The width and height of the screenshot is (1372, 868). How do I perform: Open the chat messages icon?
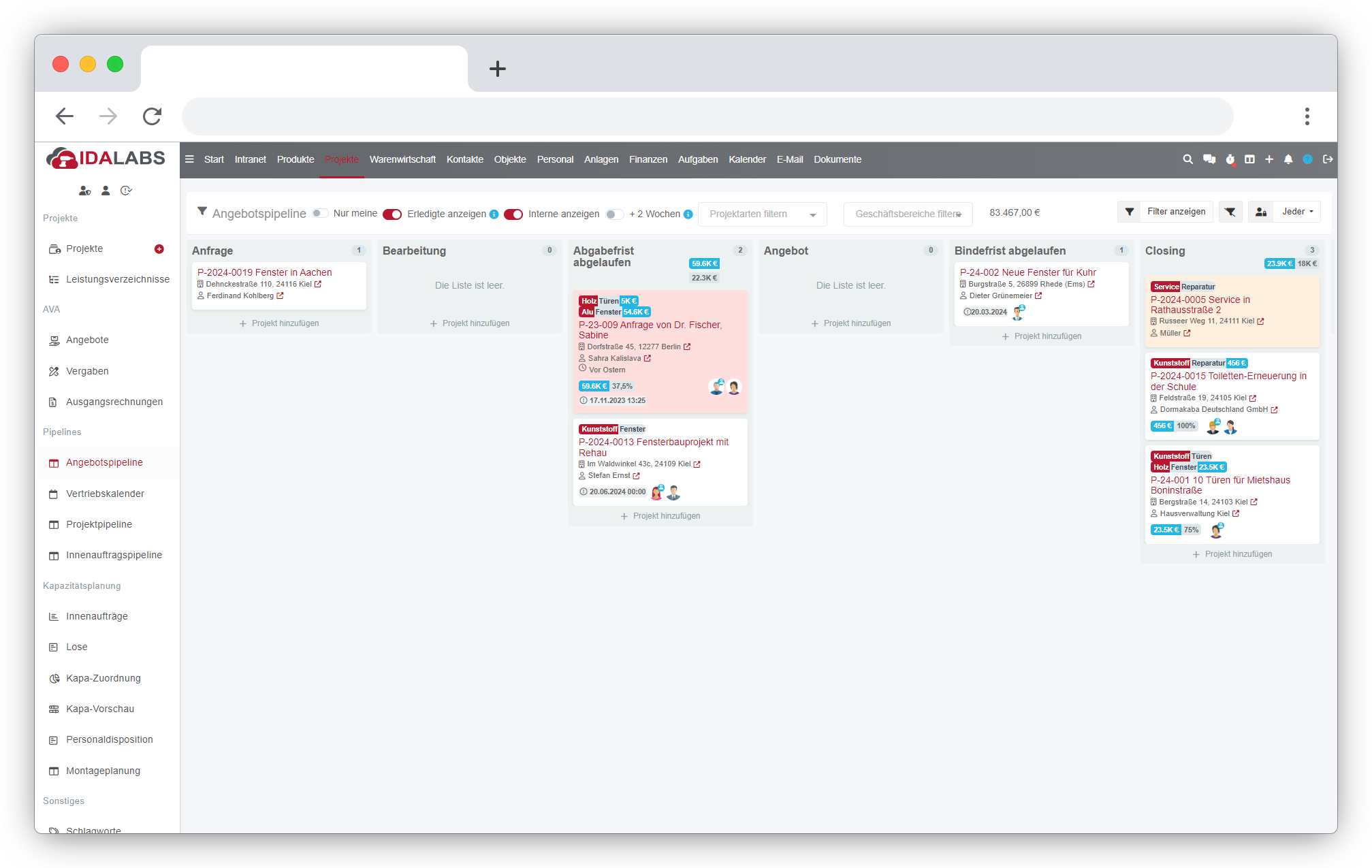point(1209,159)
